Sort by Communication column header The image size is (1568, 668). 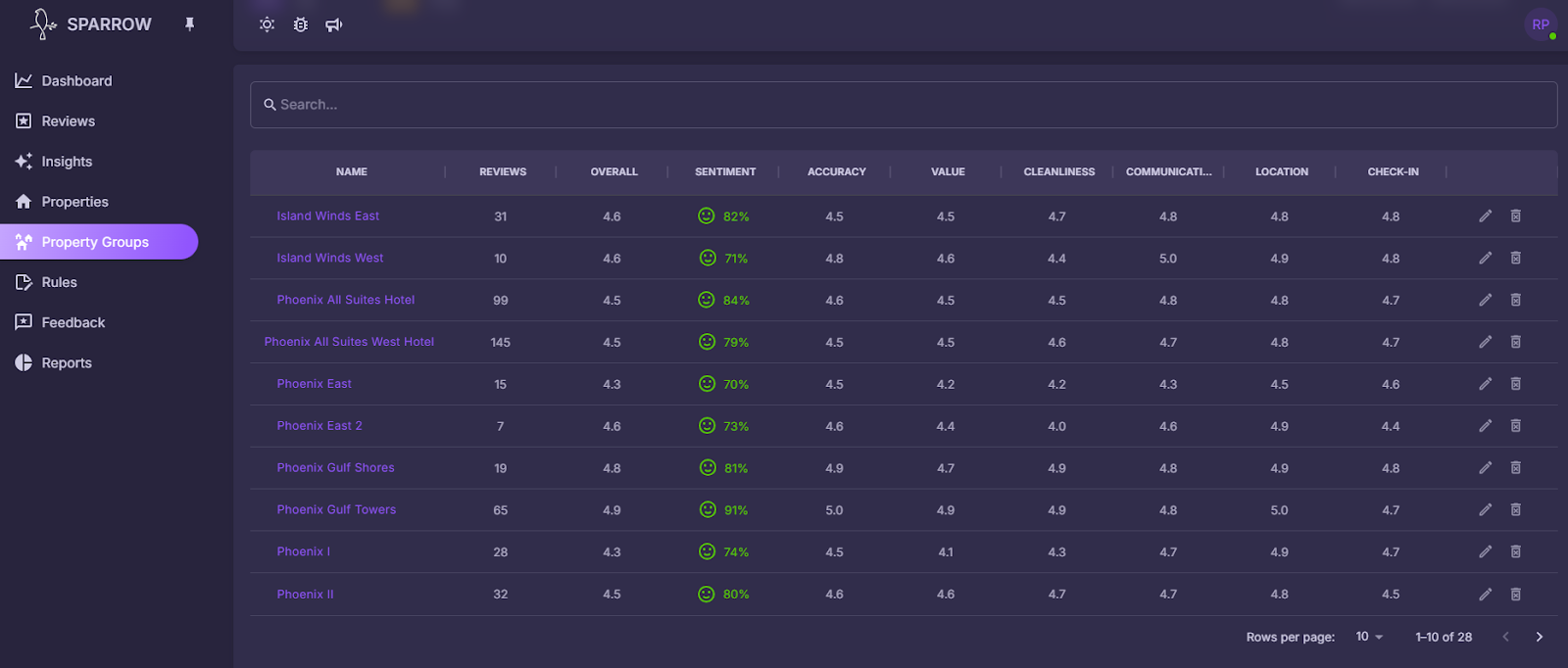(x=1168, y=171)
